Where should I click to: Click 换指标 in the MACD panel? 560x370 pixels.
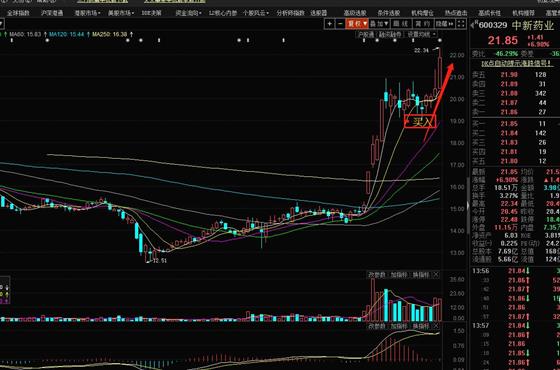click(x=421, y=326)
